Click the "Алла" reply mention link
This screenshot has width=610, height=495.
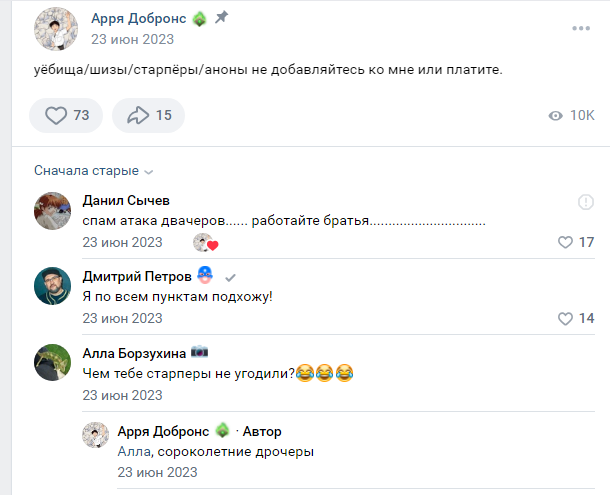(x=134, y=451)
